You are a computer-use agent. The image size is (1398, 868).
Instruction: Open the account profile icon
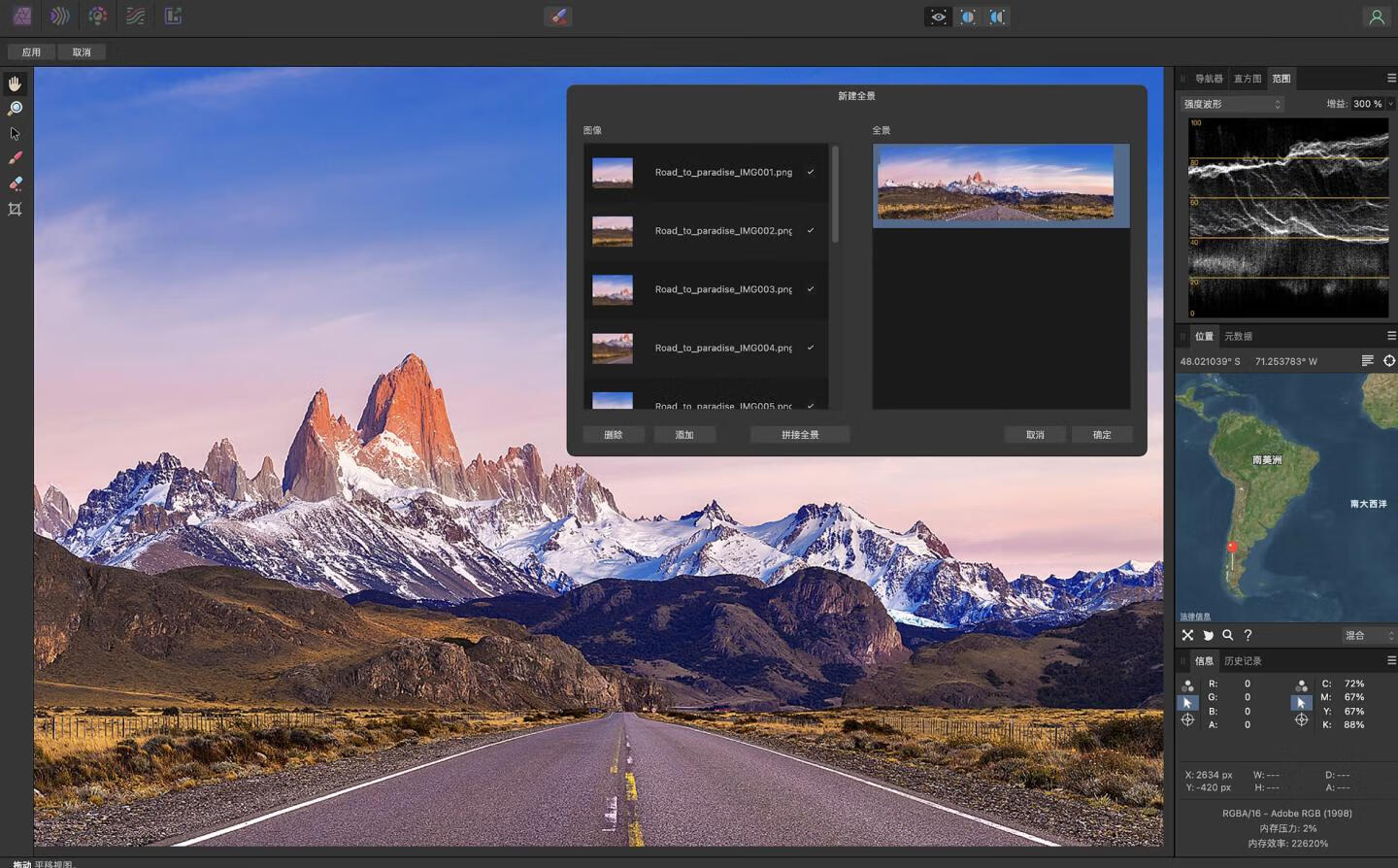click(x=1376, y=17)
